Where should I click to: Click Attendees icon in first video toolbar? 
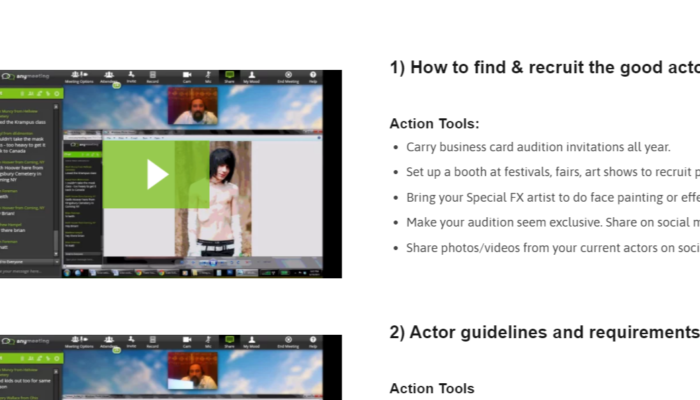tap(107, 77)
